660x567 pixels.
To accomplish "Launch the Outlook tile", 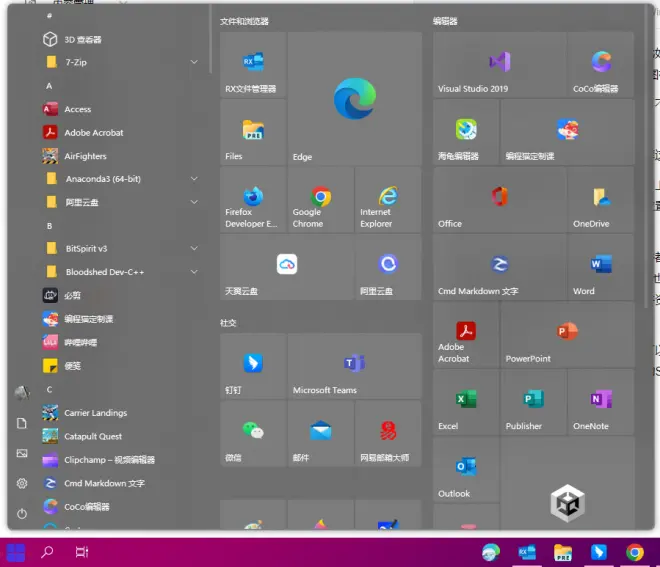I will coord(466,469).
